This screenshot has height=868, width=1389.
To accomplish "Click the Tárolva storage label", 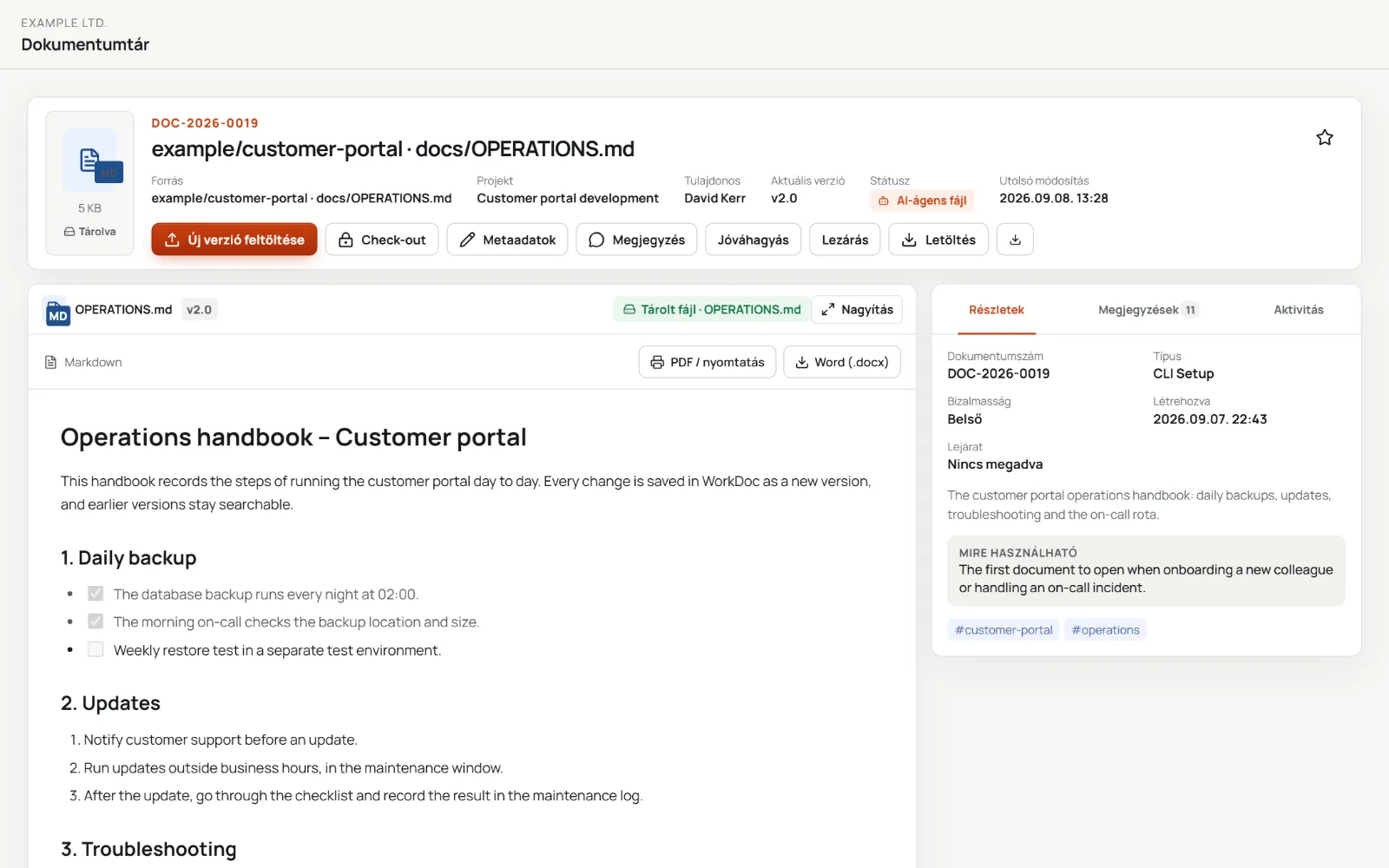I will [x=89, y=232].
